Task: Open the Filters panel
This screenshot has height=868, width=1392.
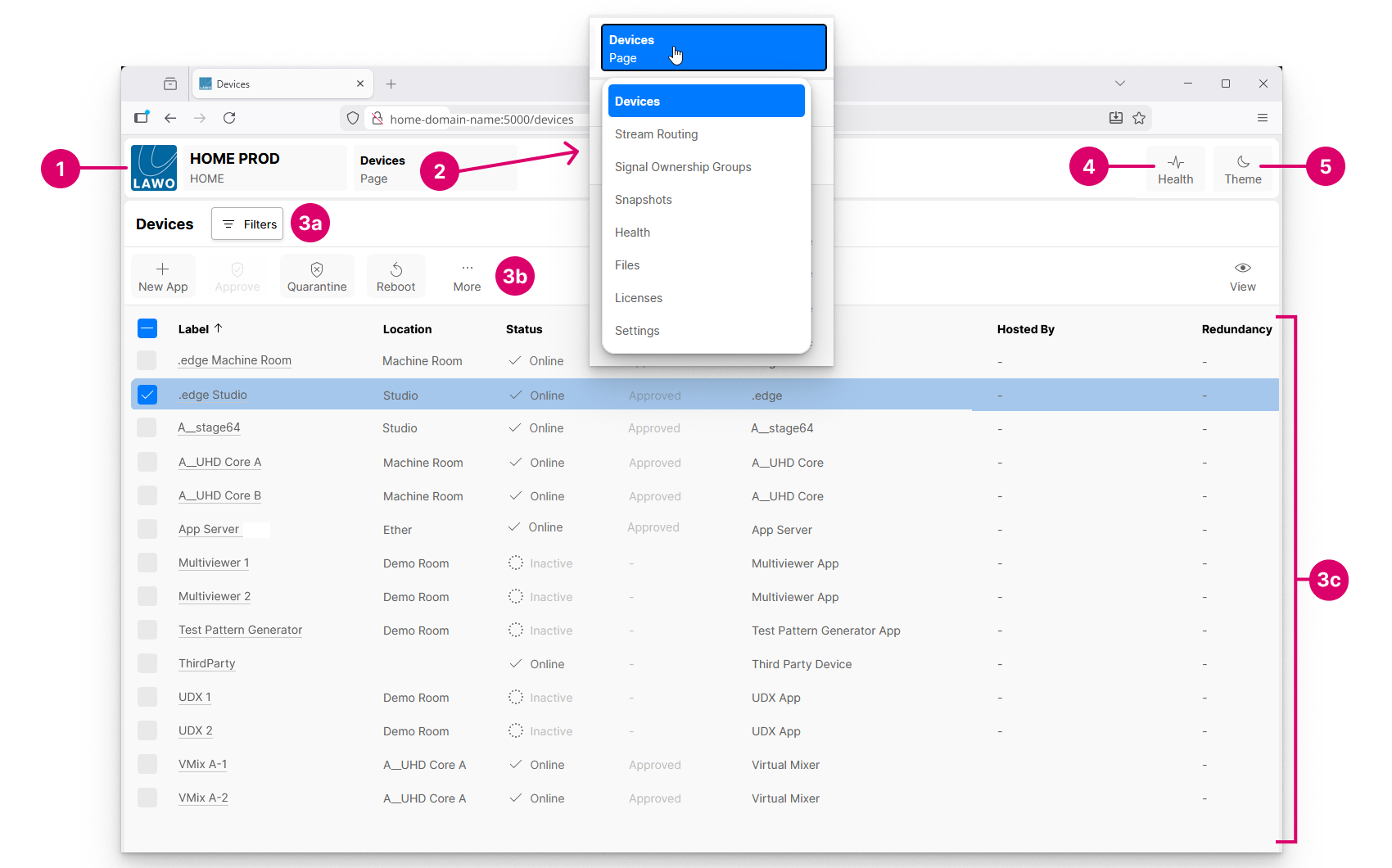Action: pos(247,224)
